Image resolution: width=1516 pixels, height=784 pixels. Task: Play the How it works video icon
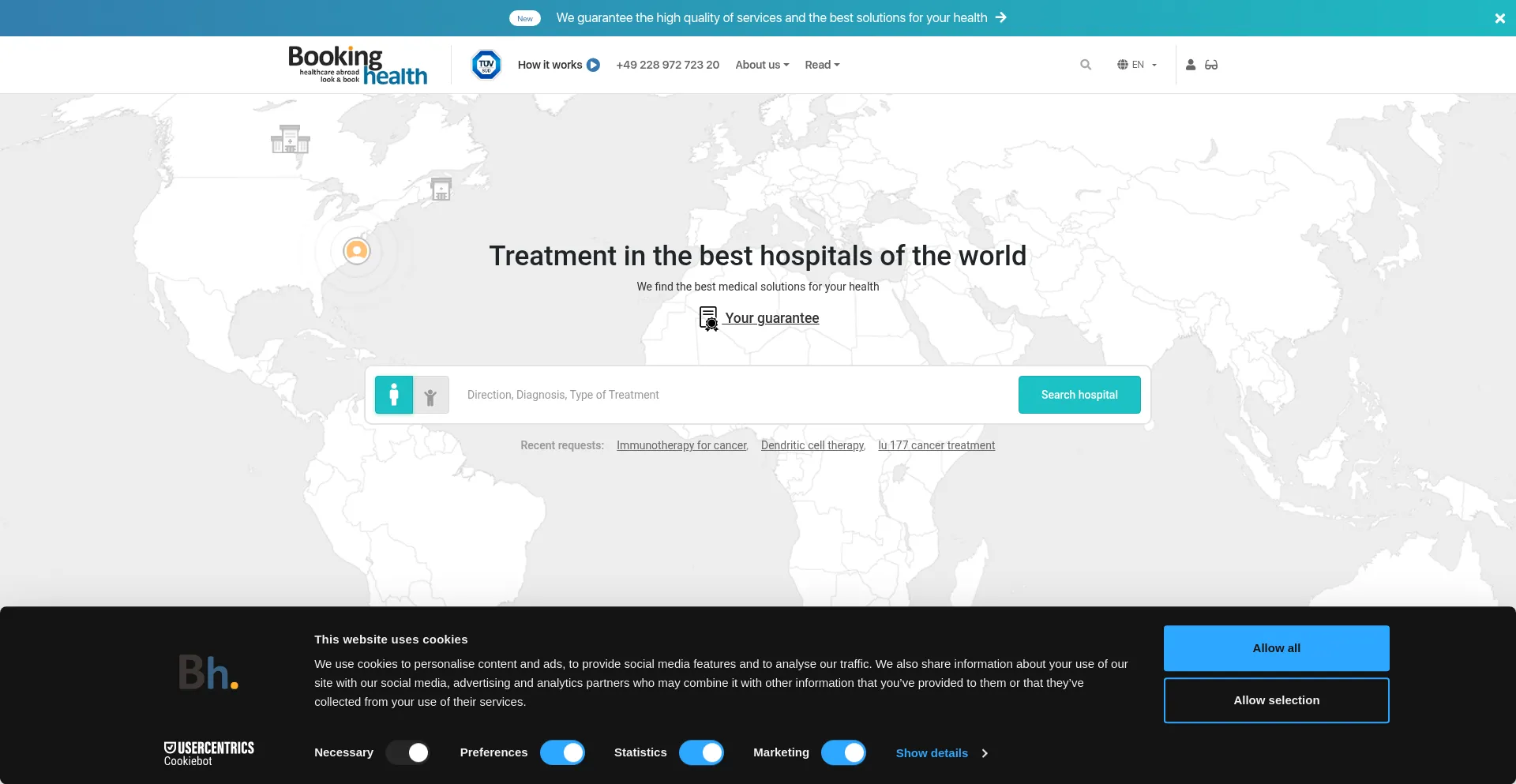click(594, 65)
